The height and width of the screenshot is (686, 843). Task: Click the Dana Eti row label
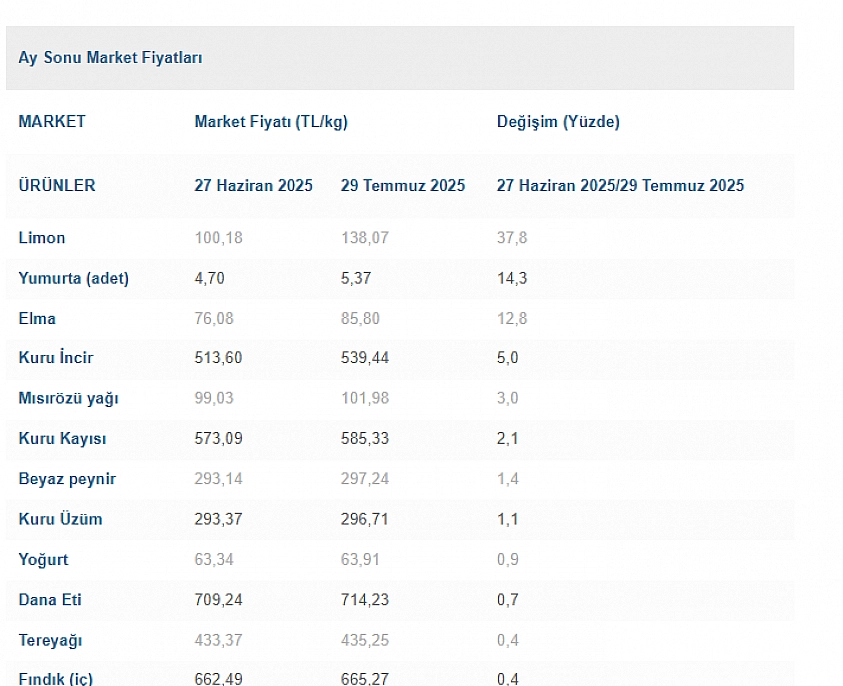pyautogui.click(x=50, y=600)
